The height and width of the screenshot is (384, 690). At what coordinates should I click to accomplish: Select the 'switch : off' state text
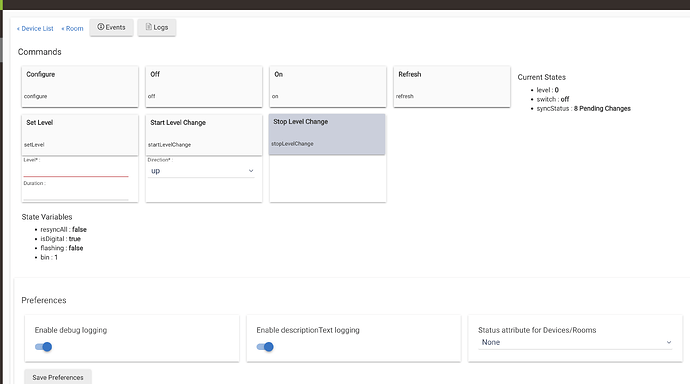coord(553,99)
